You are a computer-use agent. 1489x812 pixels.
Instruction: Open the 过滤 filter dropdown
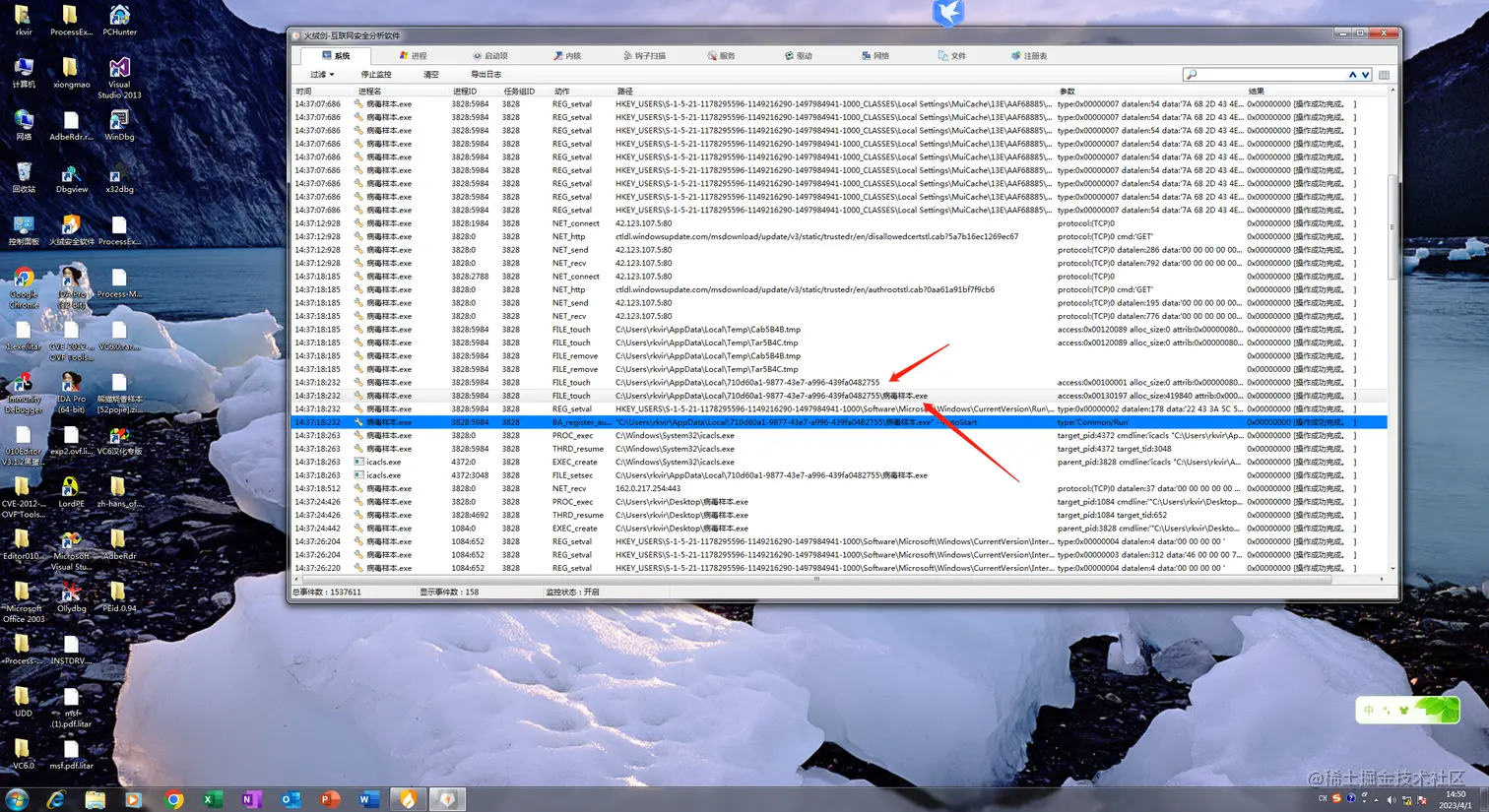(322, 75)
